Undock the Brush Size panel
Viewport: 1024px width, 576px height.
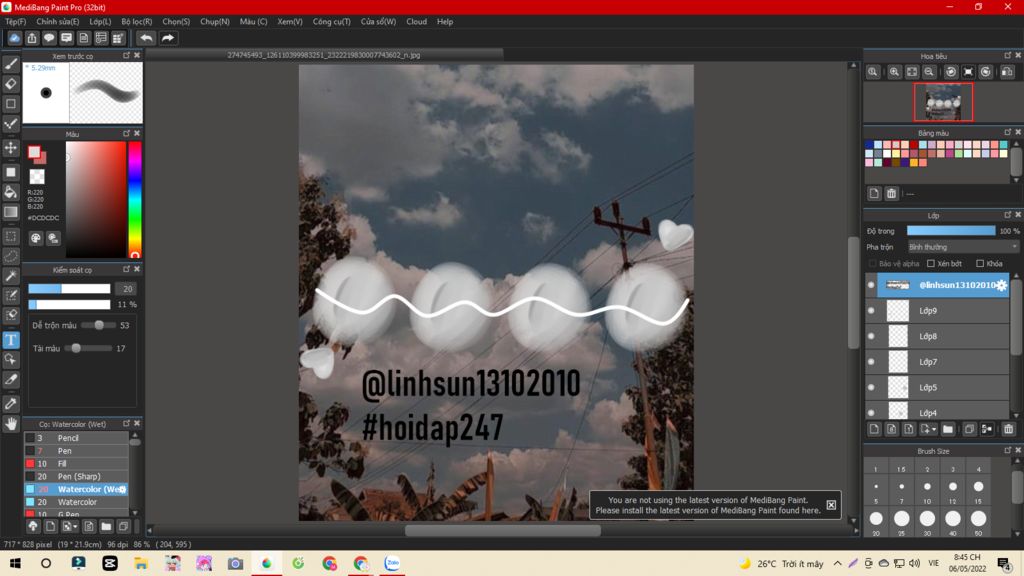1007,451
